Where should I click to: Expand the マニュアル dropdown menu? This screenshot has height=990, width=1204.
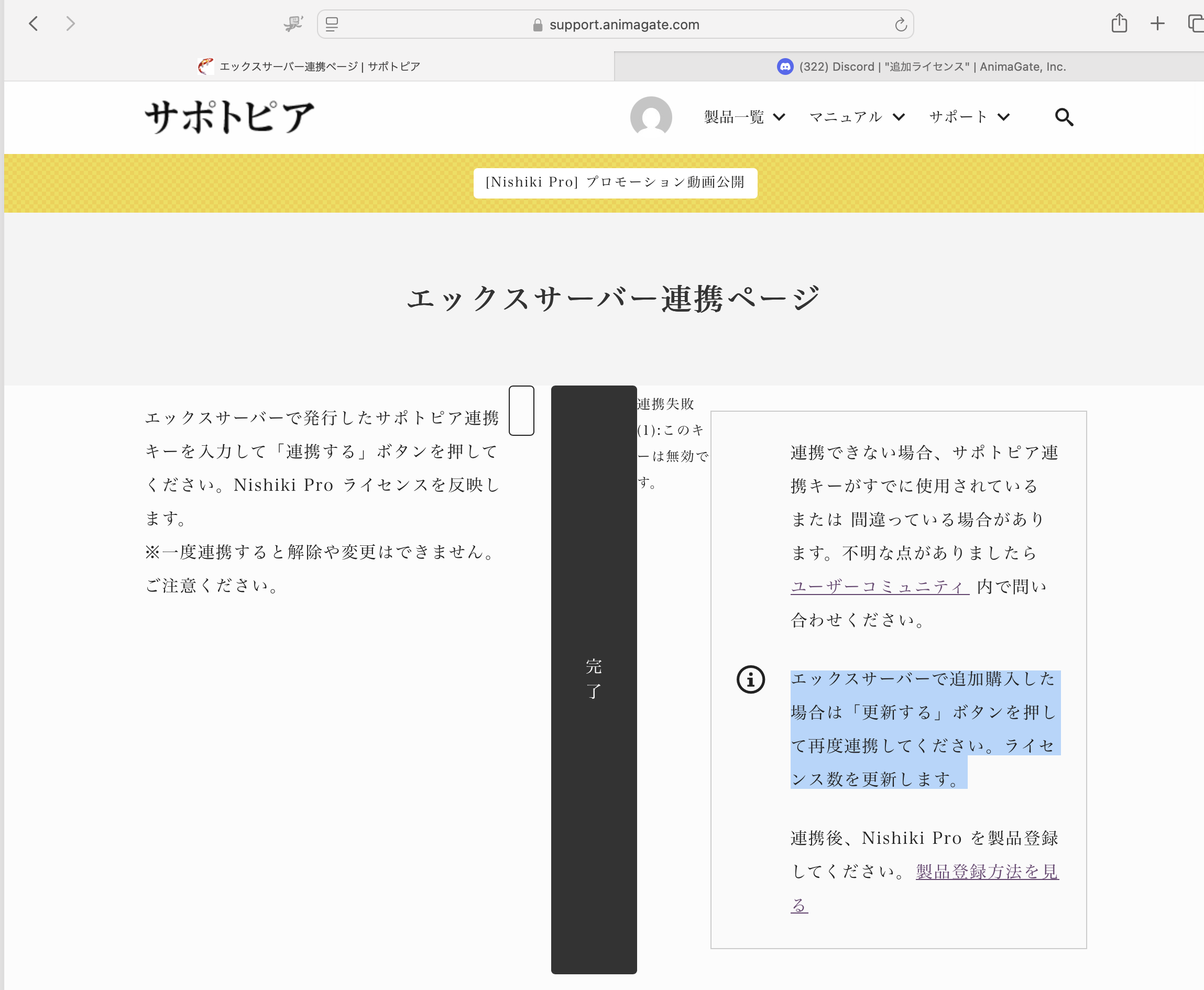pyautogui.click(x=857, y=117)
